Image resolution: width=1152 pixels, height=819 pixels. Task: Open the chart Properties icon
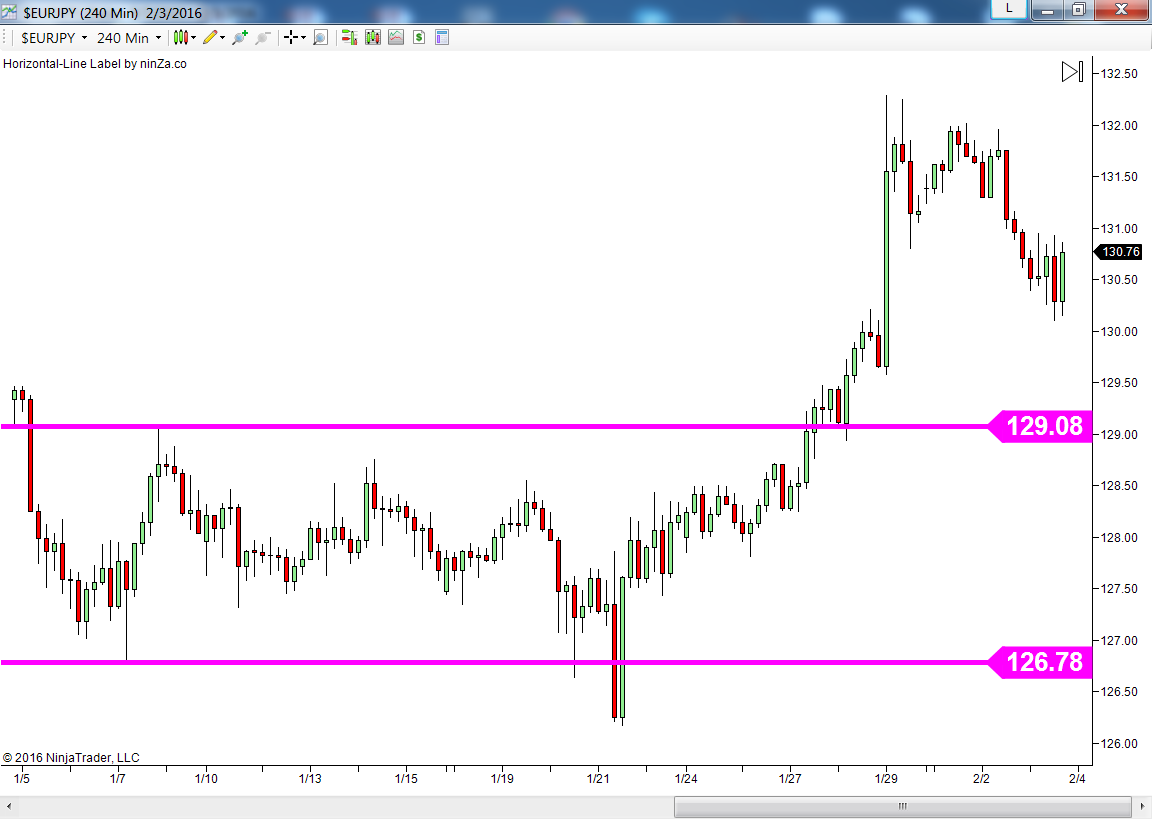click(x=442, y=37)
